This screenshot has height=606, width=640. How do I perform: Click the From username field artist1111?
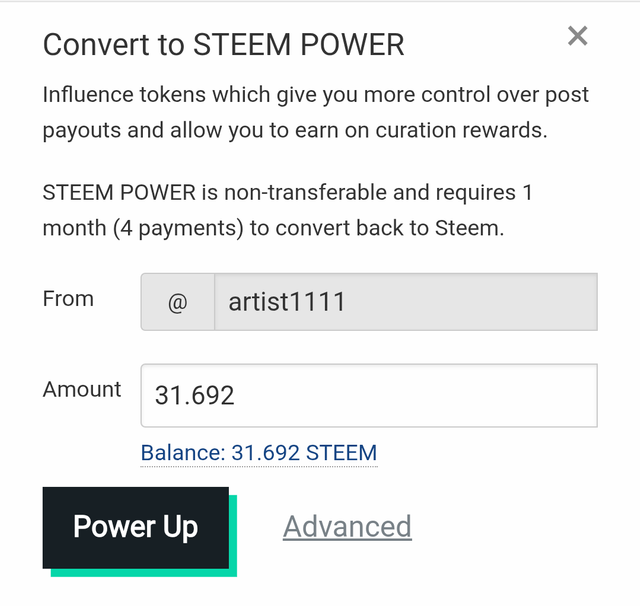(406, 302)
